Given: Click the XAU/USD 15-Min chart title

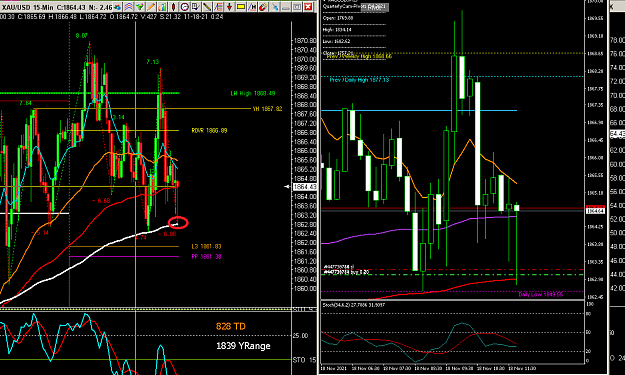Looking at the screenshot, I should [28, 8].
